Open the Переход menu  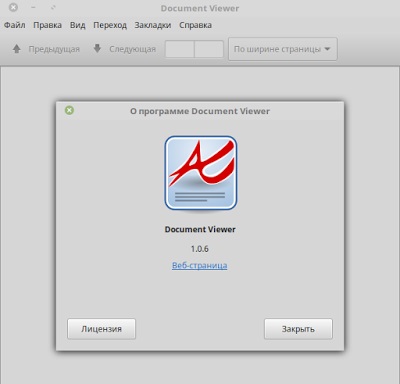tap(110, 25)
